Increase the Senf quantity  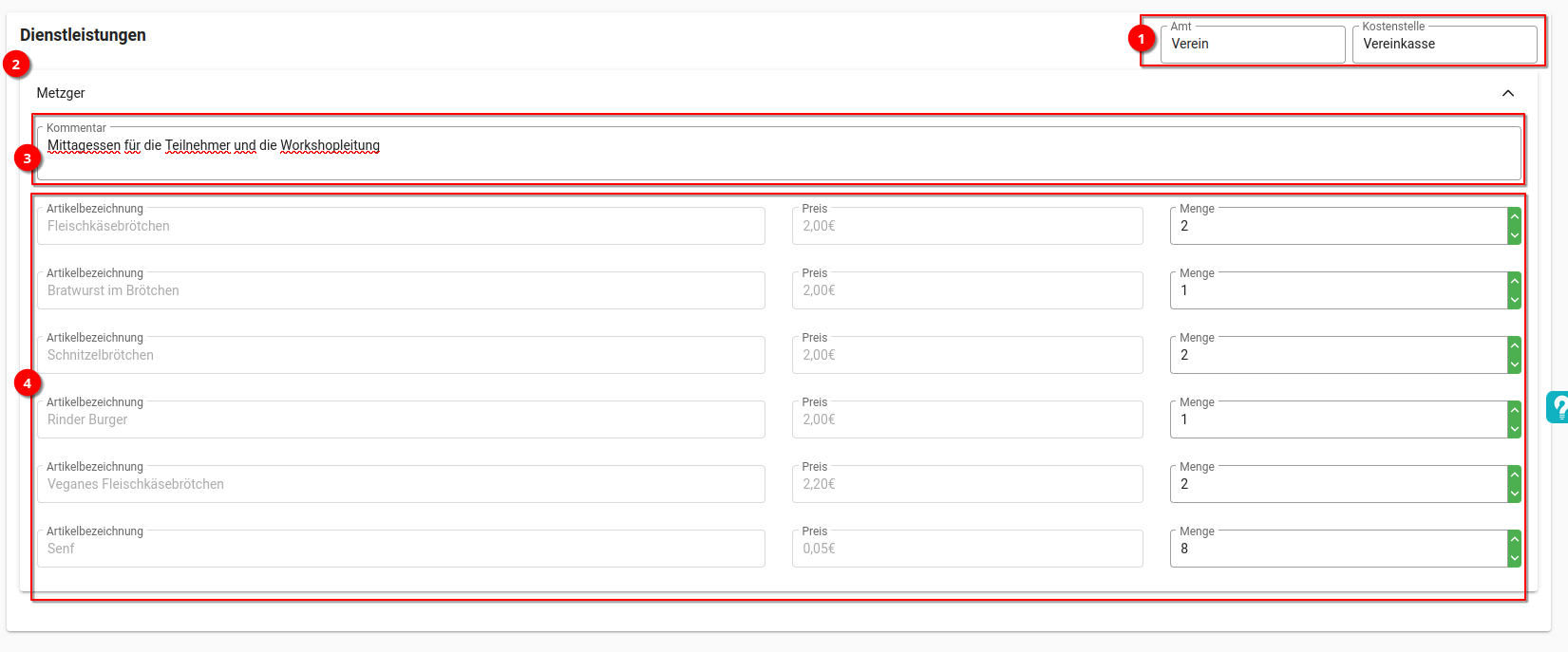point(1514,540)
